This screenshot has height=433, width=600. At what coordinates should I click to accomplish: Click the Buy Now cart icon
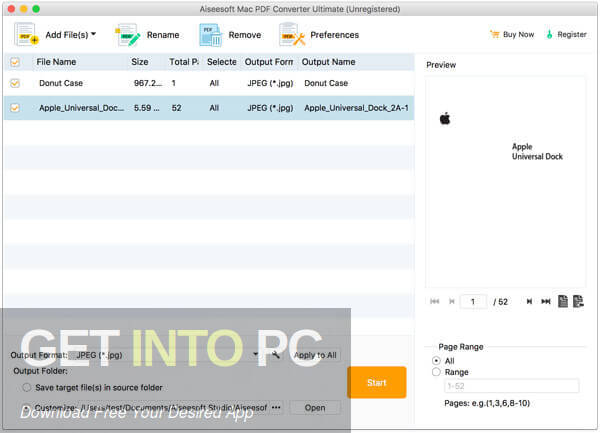click(494, 34)
